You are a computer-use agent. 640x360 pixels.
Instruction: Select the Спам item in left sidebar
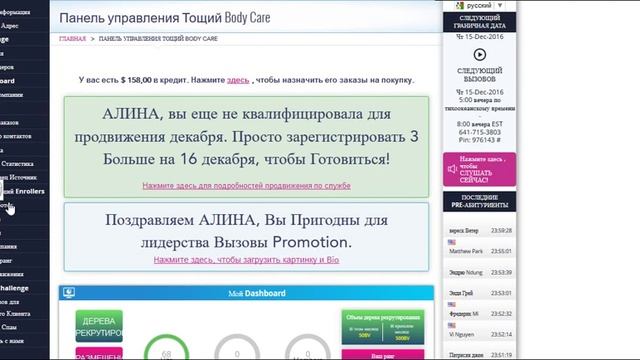[x=9, y=327]
